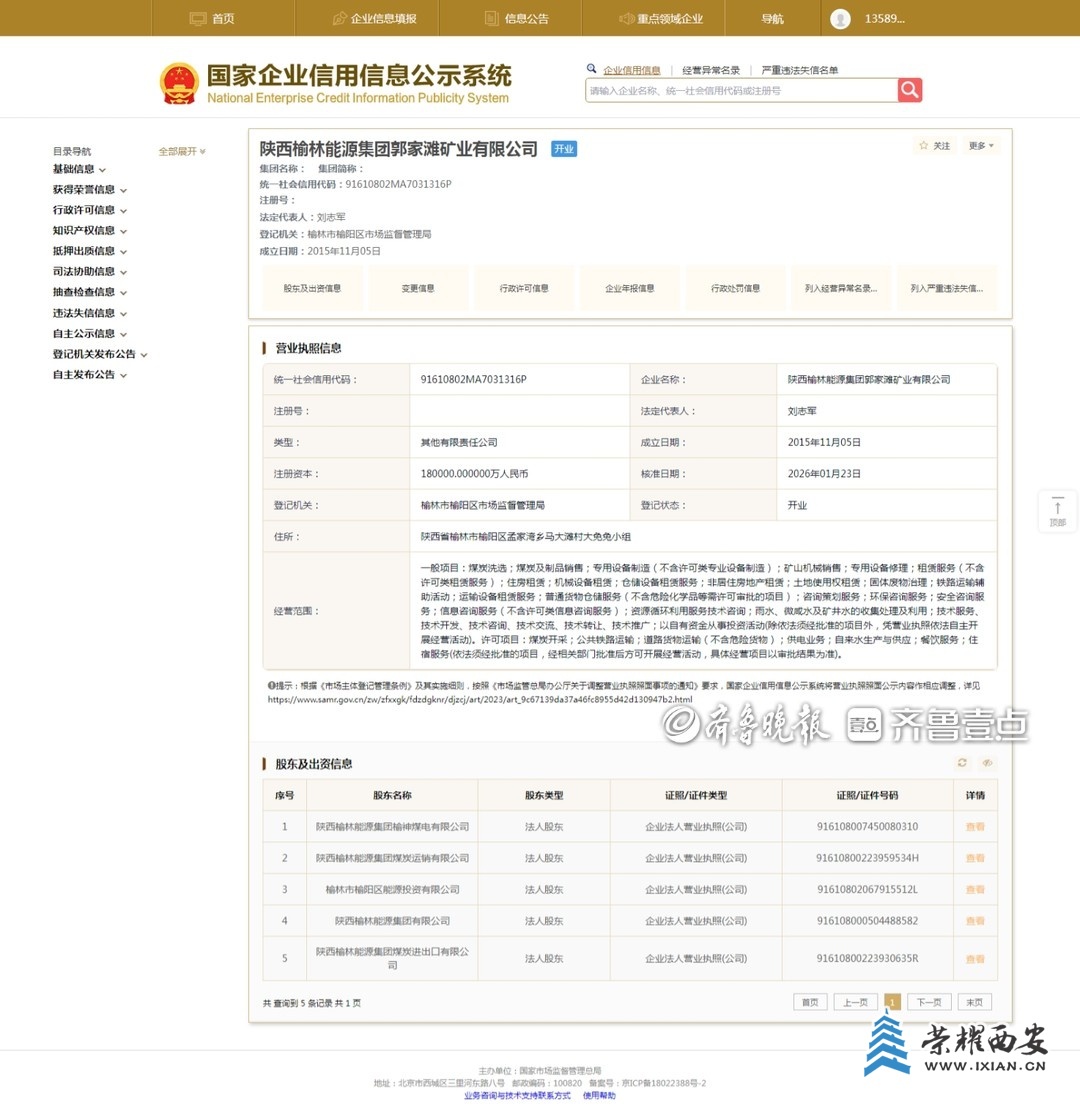Click the small search icon before 企业信用信息
The height and width of the screenshot is (1114, 1080).
pyautogui.click(x=591, y=69)
